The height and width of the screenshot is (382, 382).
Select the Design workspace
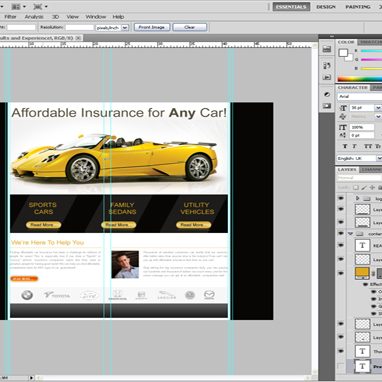[326, 7]
